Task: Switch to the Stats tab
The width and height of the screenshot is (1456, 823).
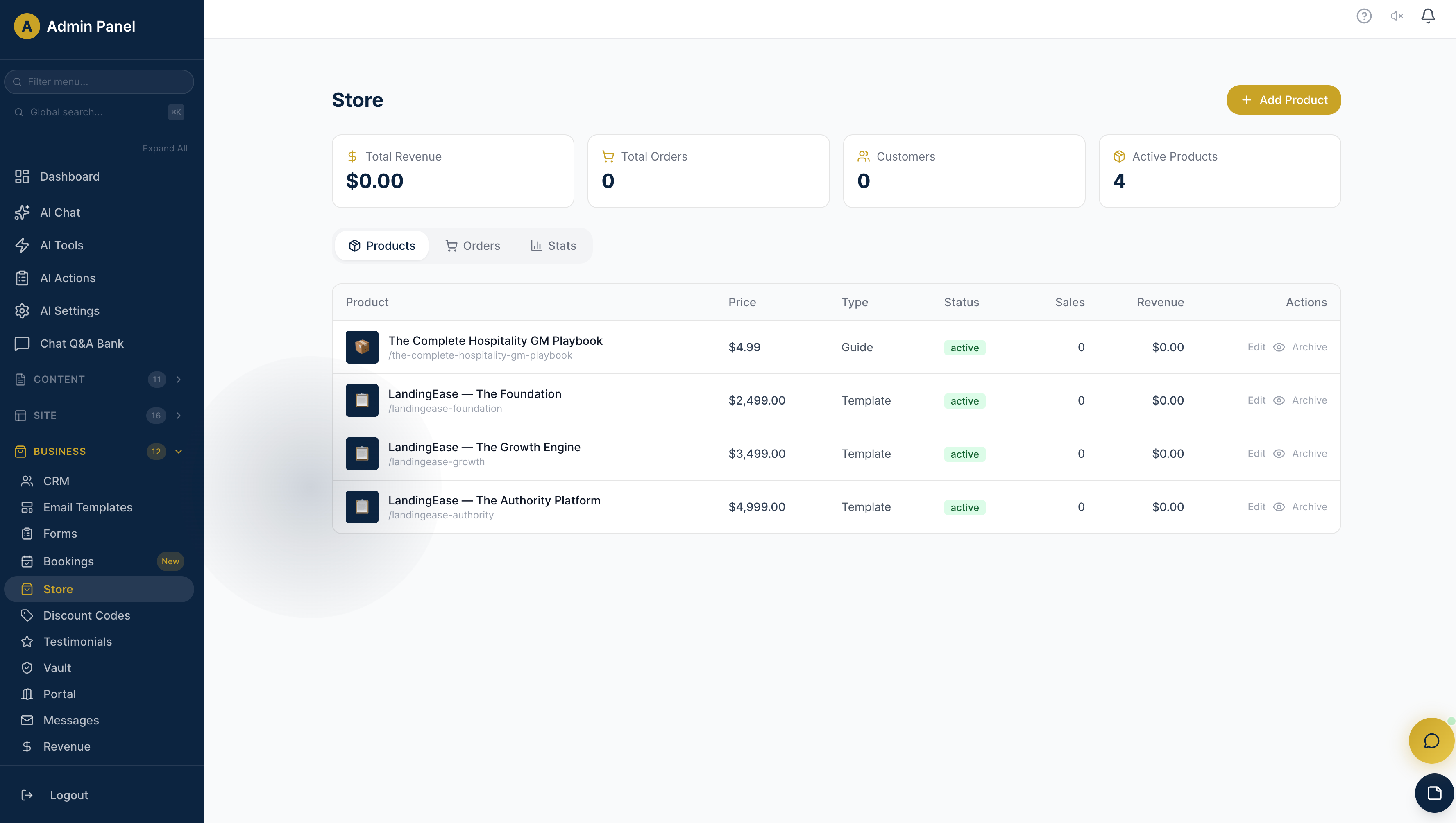Action: [553, 245]
